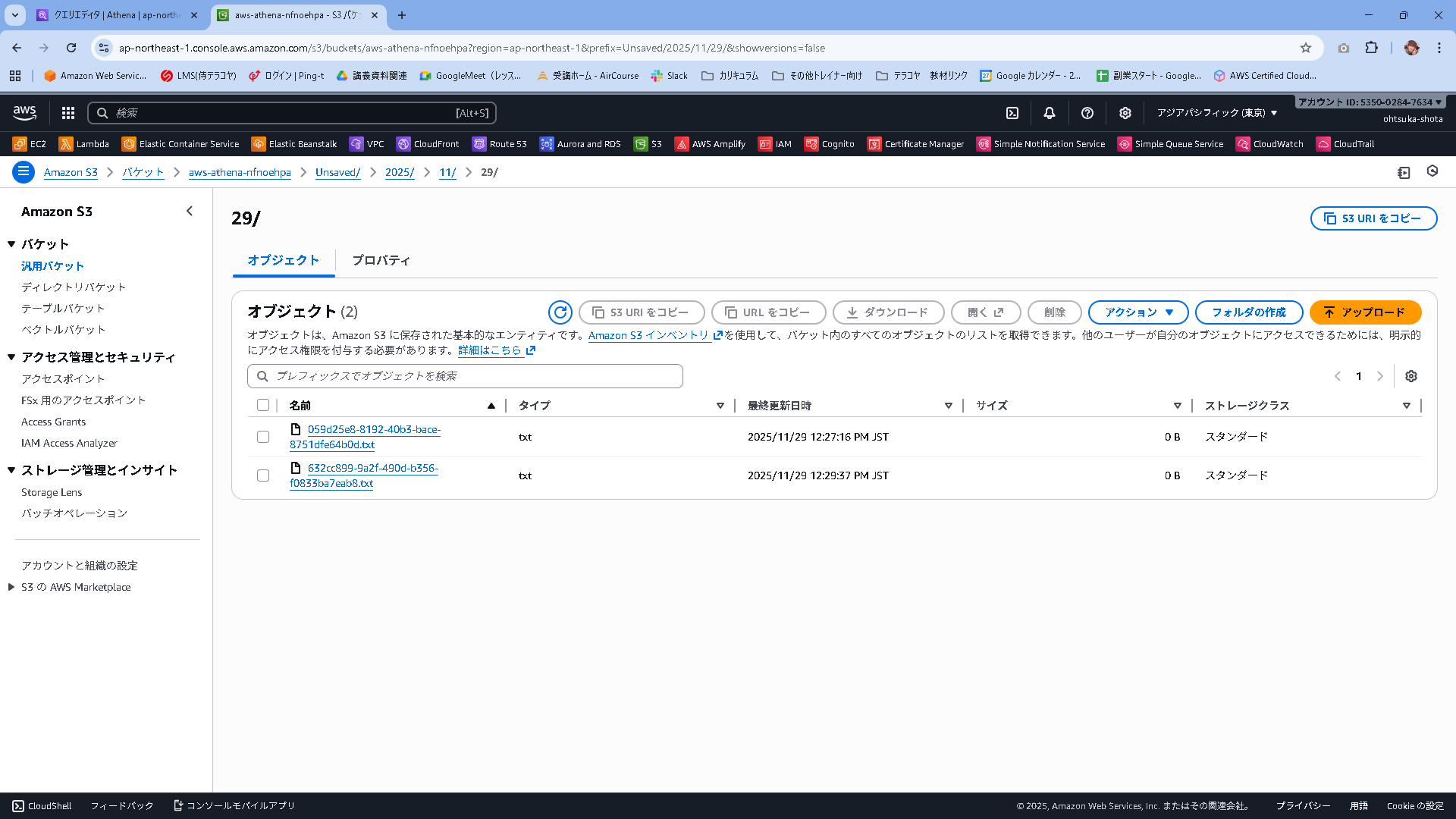1456x819 pixels.
Task: Open the notifications bell icon
Action: (x=1050, y=113)
